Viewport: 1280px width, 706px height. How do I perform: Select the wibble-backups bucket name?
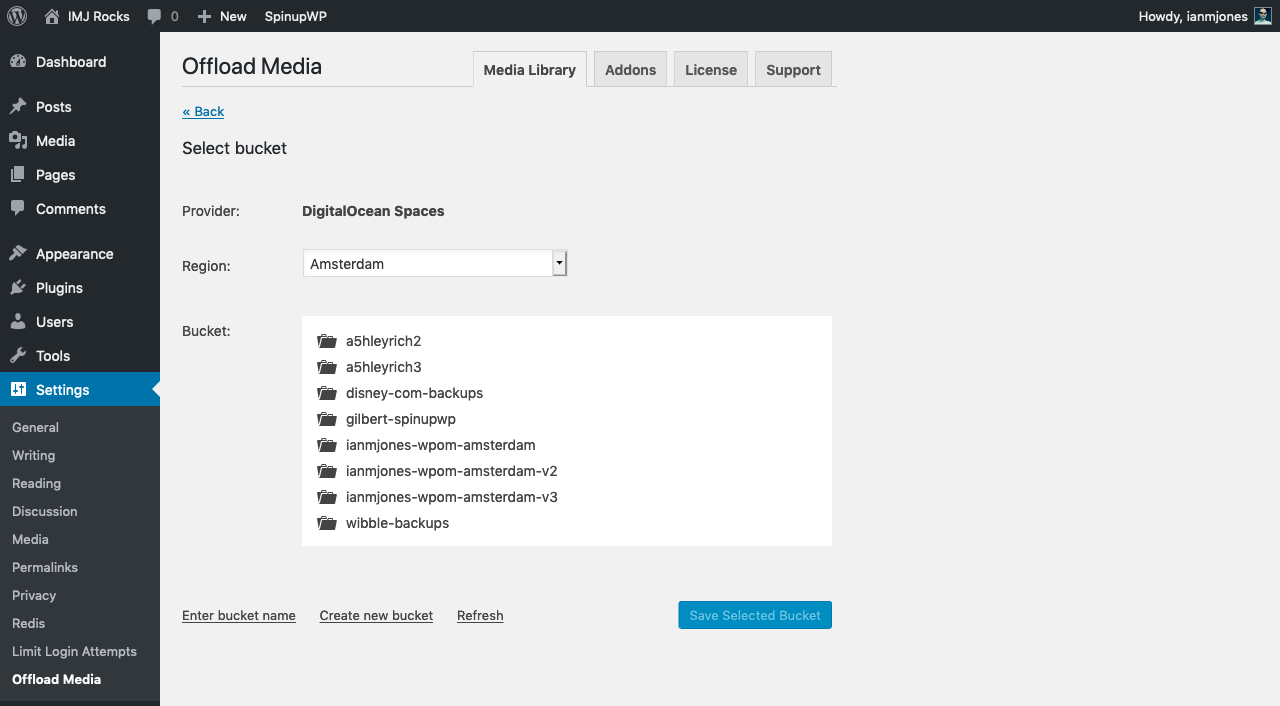point(397,523)
